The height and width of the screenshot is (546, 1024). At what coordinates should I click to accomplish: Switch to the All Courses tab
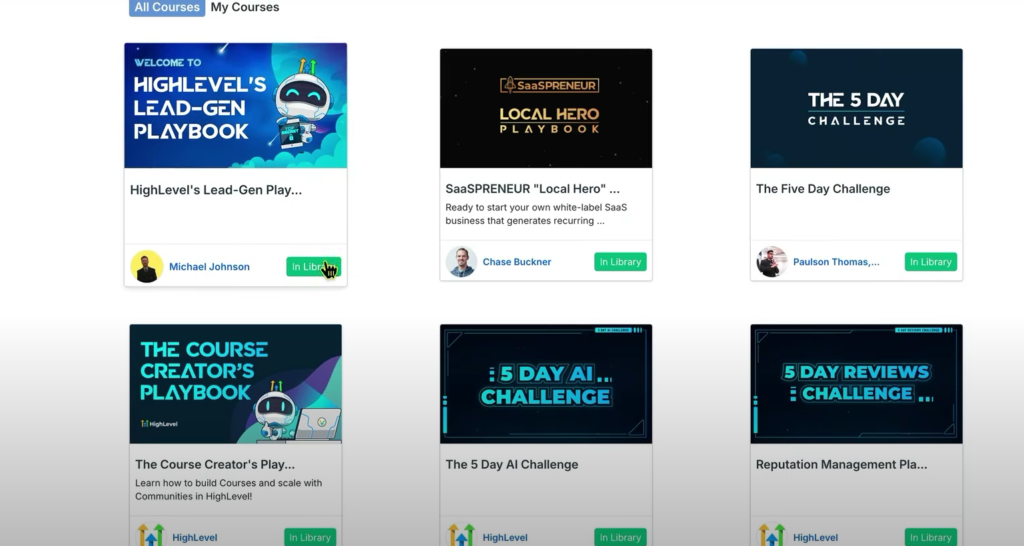[x=167, y=8]
